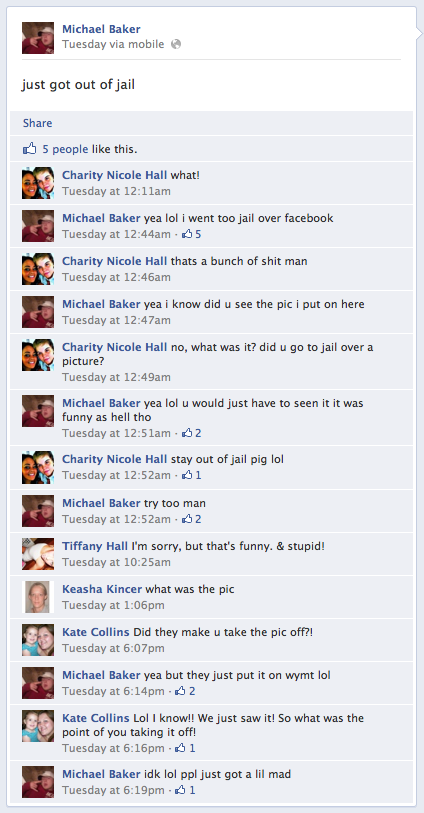Click like count on 'try too man' comment
The width and height of the screenshot is (424, 813).
coord(191,519)
